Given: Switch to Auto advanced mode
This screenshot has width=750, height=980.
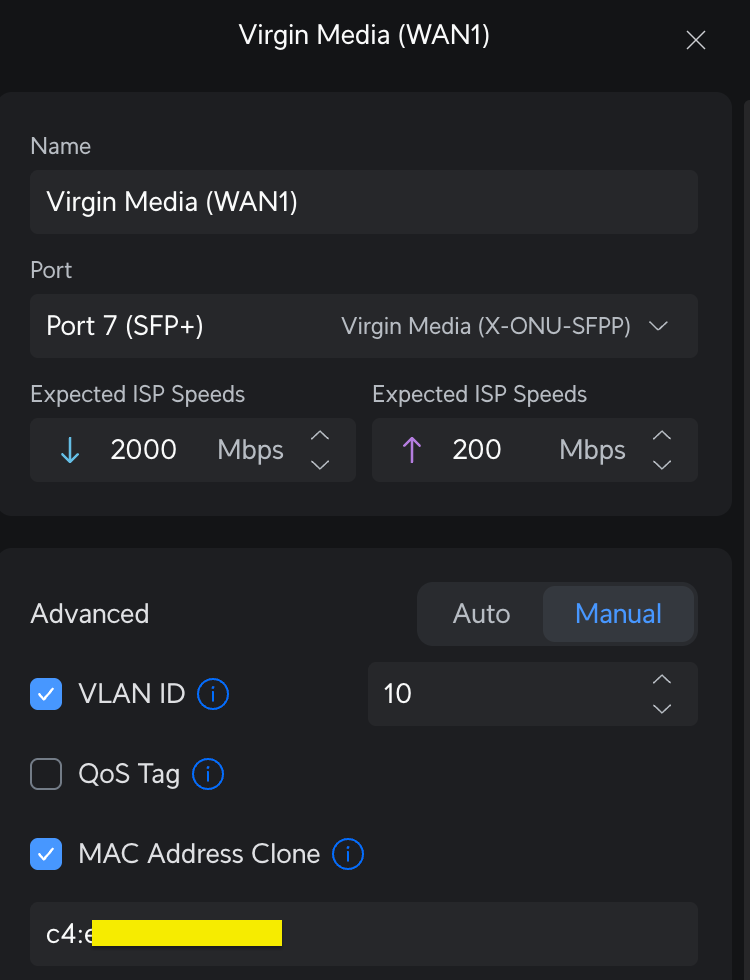Looking at the screenshot, I should coord(481,613).
